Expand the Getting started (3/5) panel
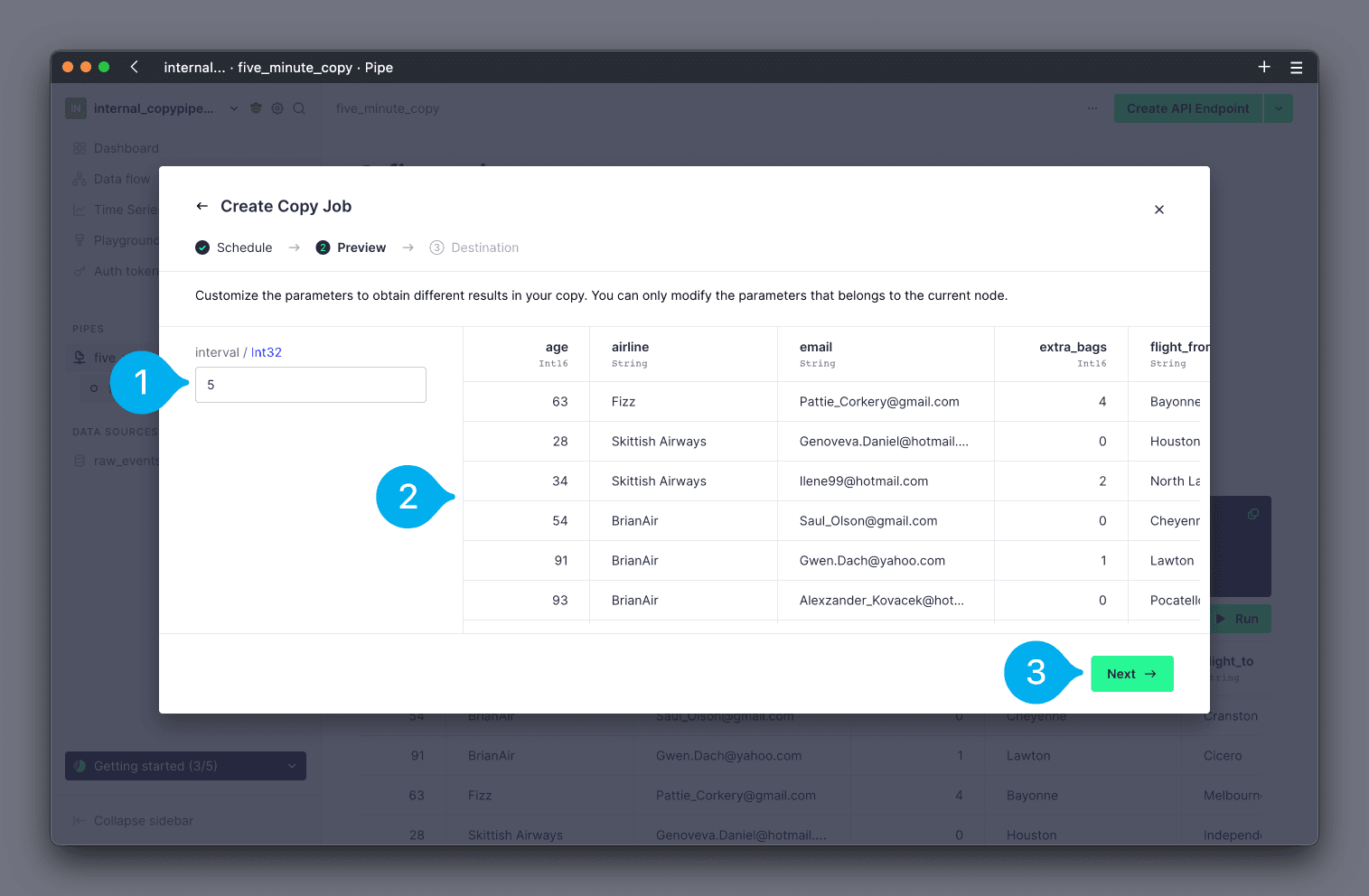The image size is (1369, 896). click(185, 766)
